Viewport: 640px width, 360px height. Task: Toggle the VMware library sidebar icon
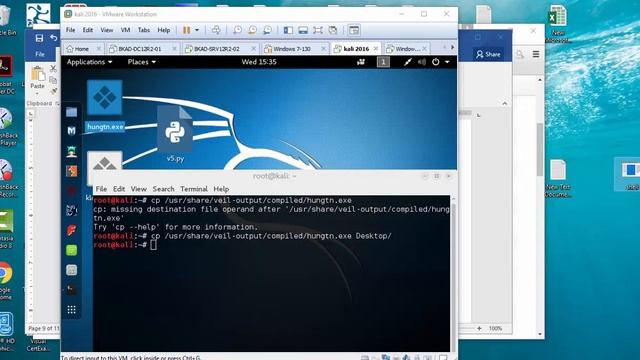point(288,30)
